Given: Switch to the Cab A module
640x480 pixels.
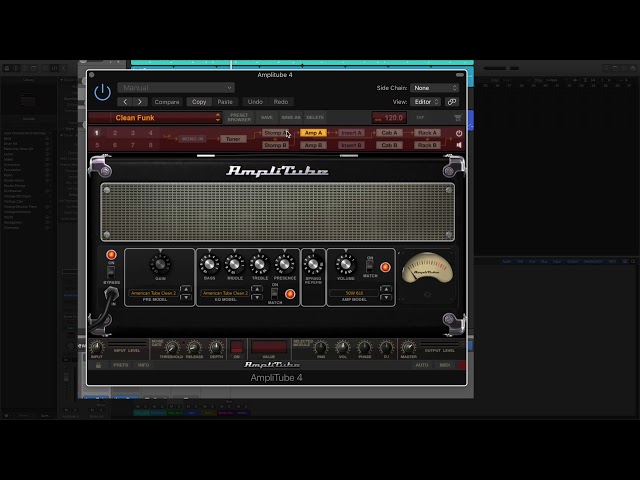Looking at the screenshot, I should pyautogui.click(x=389, y=133).
